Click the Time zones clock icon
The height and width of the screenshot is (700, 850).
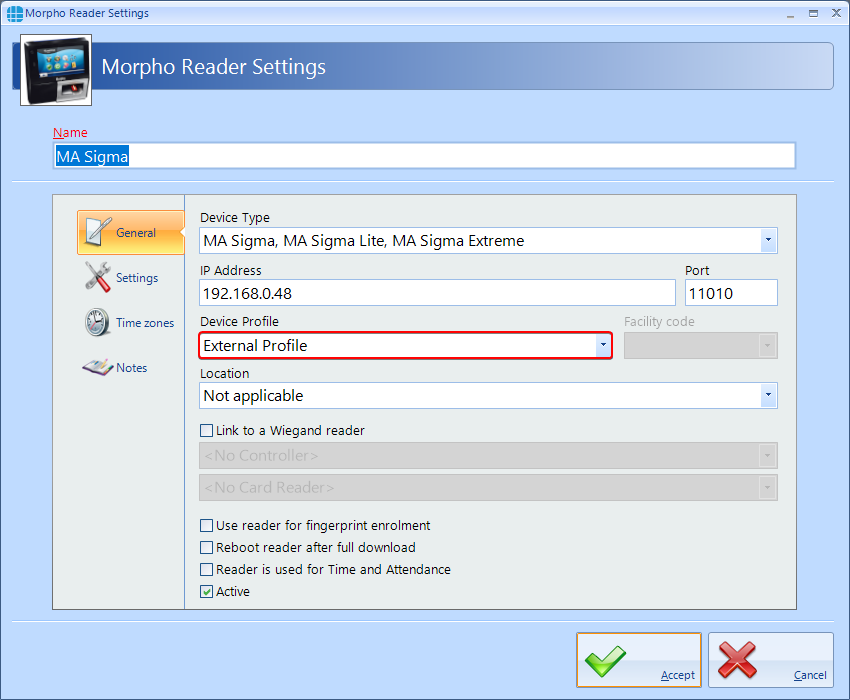point(97,322)
